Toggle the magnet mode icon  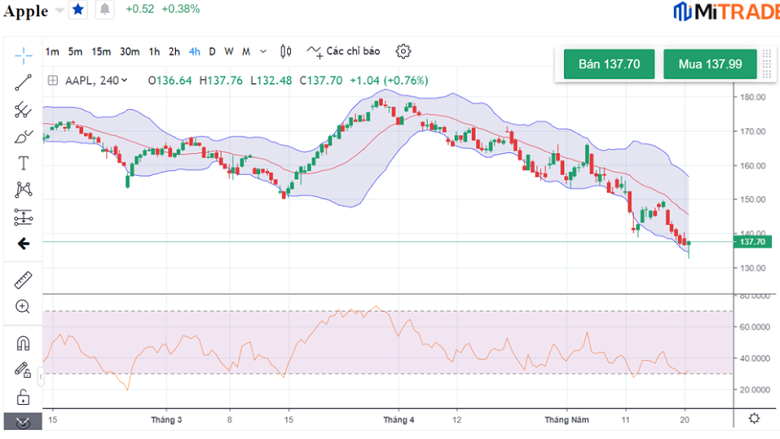click(x=23, y=343)
